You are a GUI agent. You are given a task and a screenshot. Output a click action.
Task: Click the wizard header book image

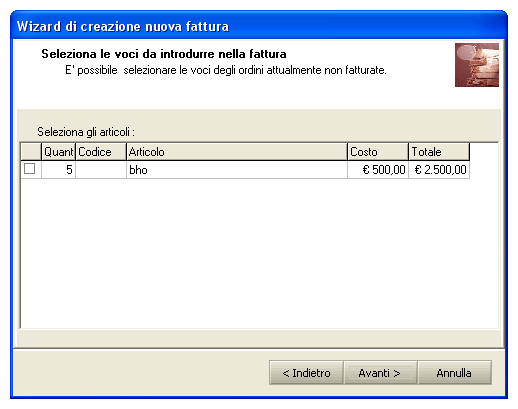point(477,65)
